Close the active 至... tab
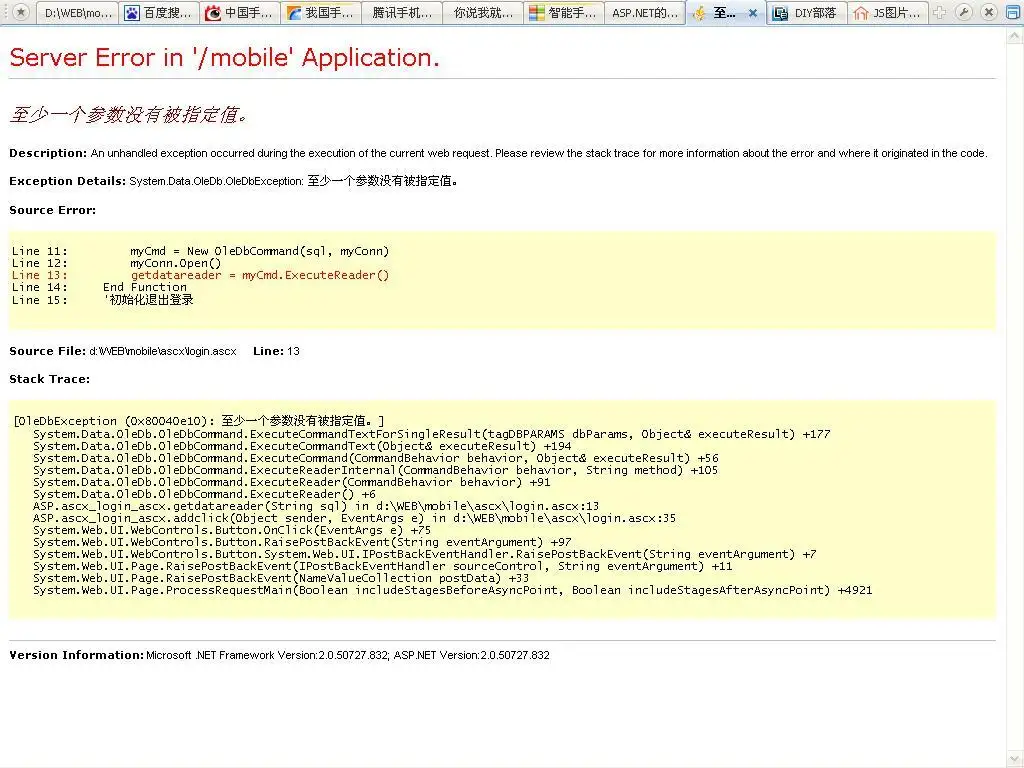 [752, 13]
